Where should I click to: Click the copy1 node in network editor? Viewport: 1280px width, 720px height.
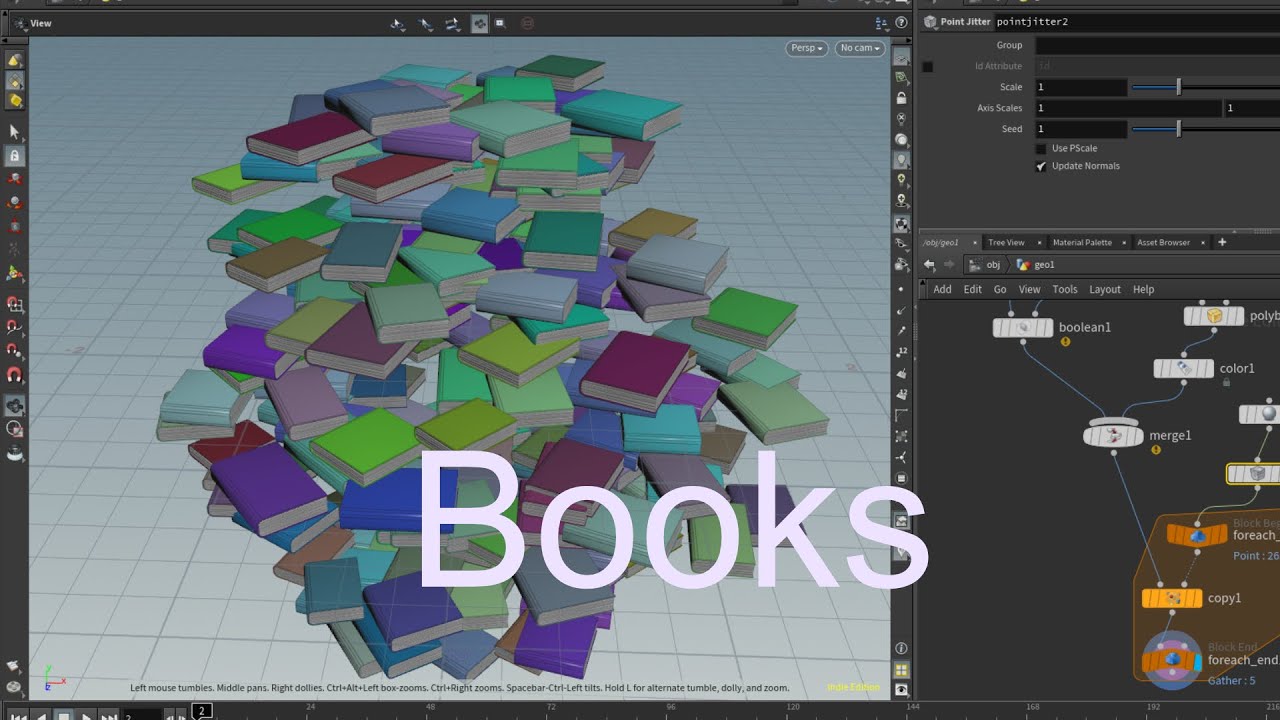tap(1172, 598)
